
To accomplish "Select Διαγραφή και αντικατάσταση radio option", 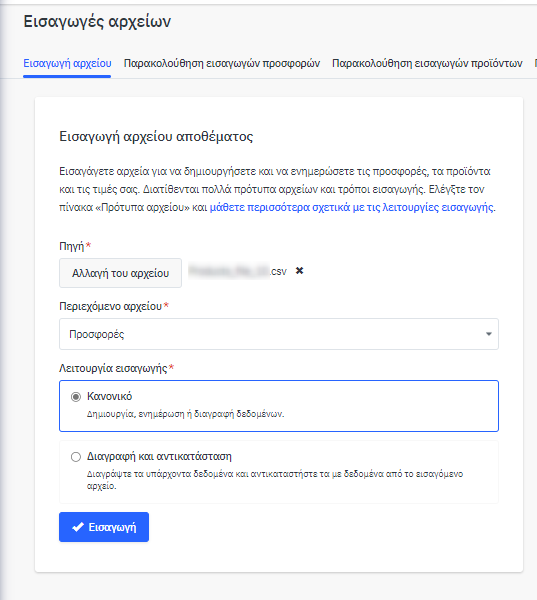I will [x=76, y=457].
